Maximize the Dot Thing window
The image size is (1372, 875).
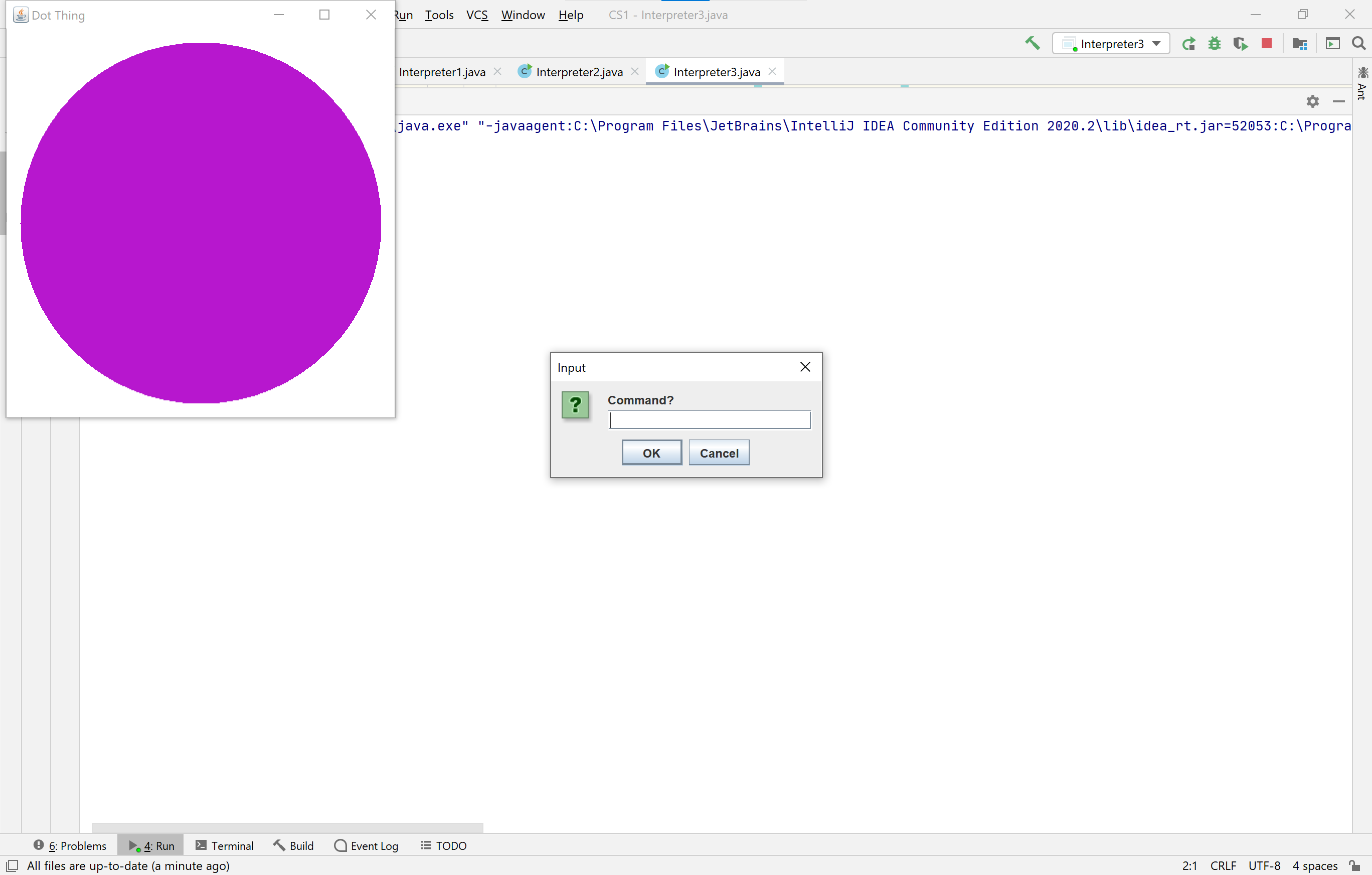pos(325,15)
